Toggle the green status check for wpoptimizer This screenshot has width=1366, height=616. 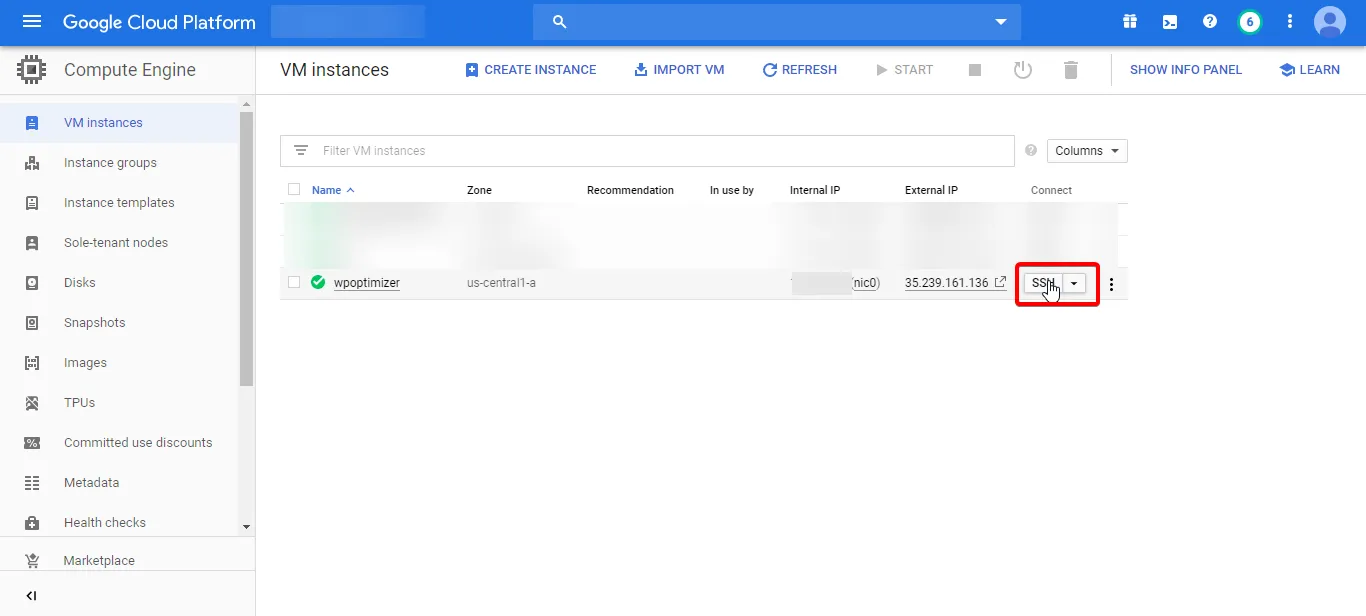[x=317, y=282]
